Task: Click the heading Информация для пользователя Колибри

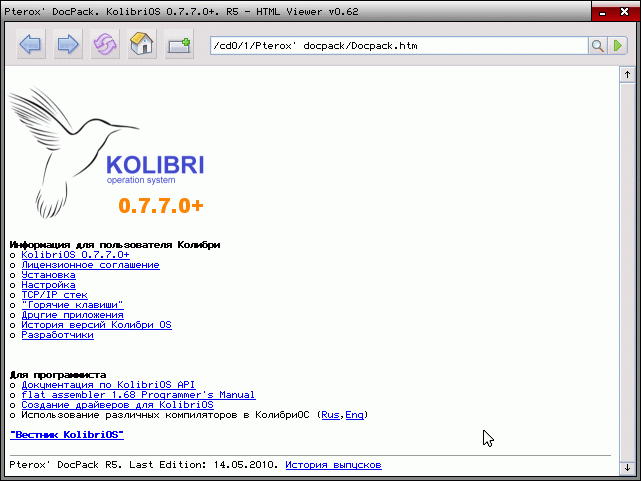Action: (115, 245)
